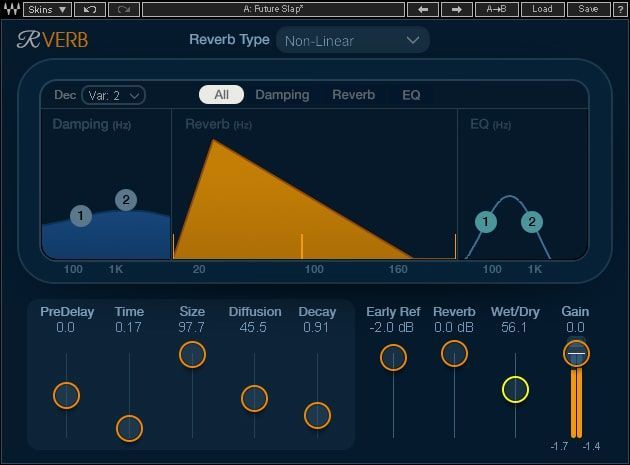The height and width of the screenshot is (465, 630).
Task: Select EQ band 2 node
Action: [532, 221]
